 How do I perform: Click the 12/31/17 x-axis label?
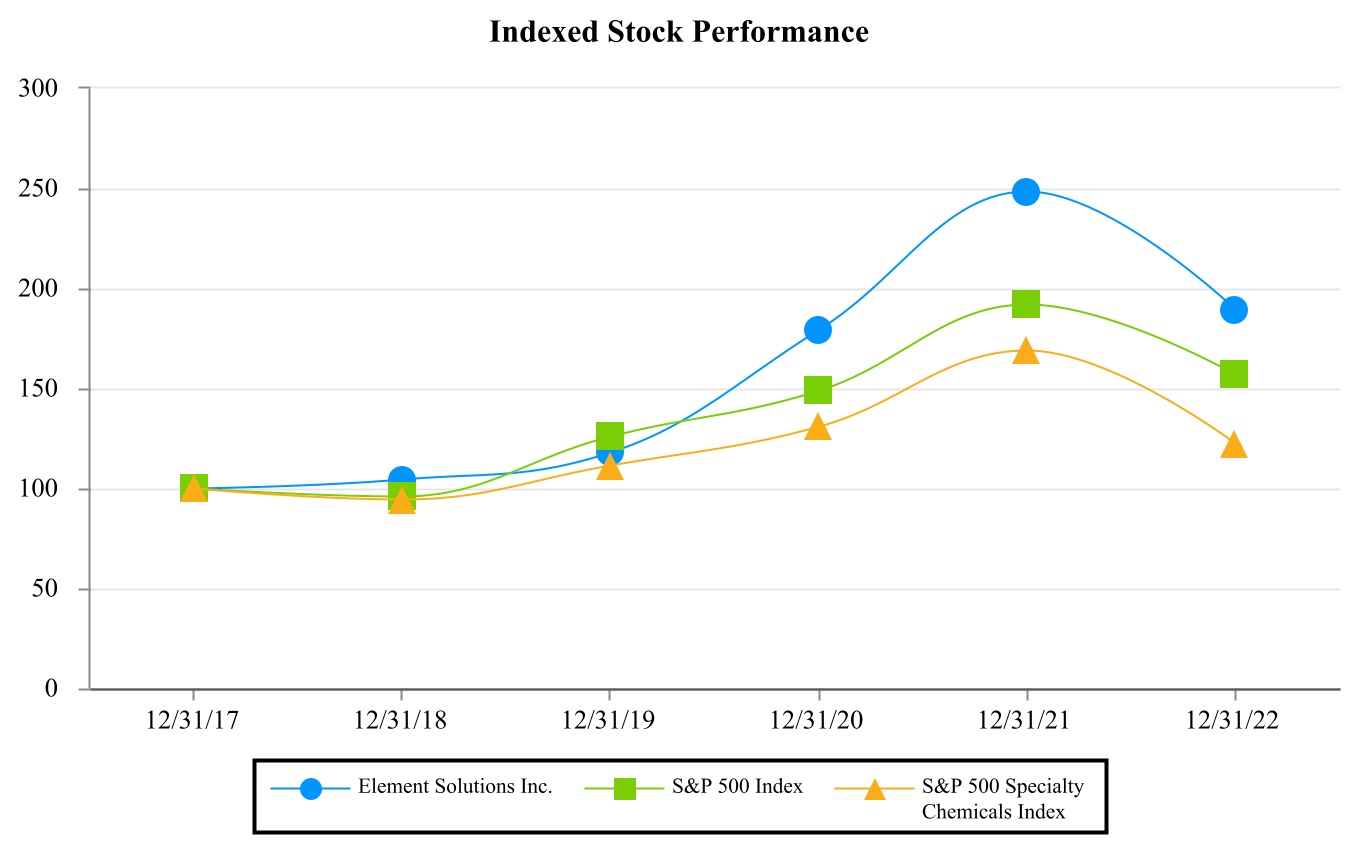[x=193, y=720]
